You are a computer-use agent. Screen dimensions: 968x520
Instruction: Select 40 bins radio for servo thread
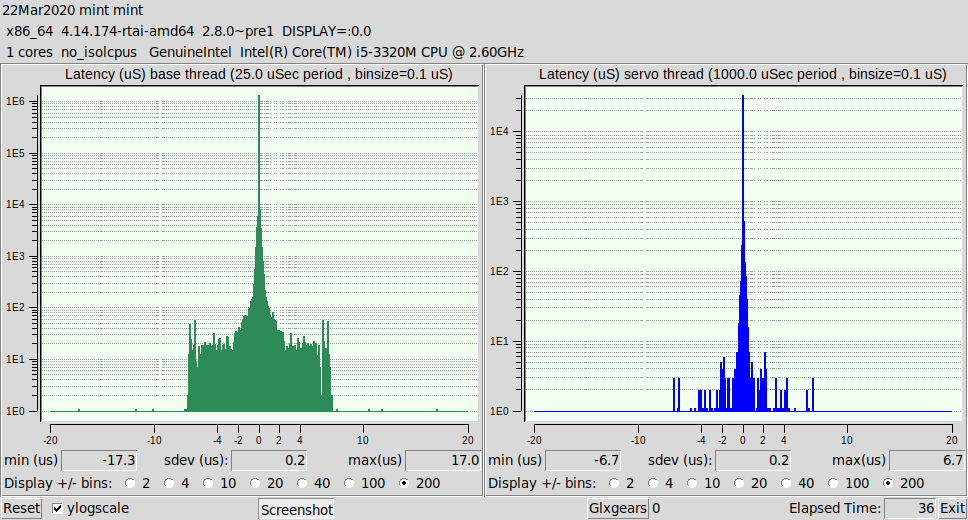tap(786, 483)
